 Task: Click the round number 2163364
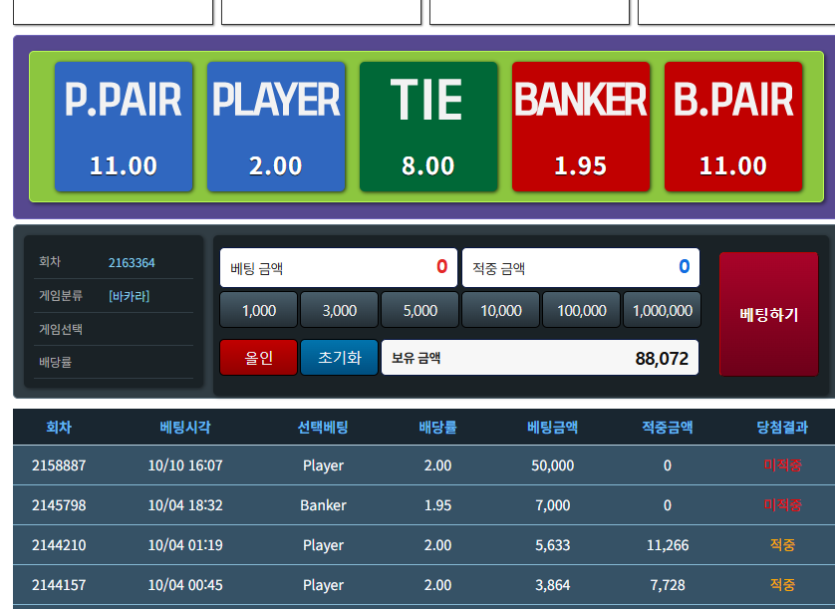click(x=132, y=262)
